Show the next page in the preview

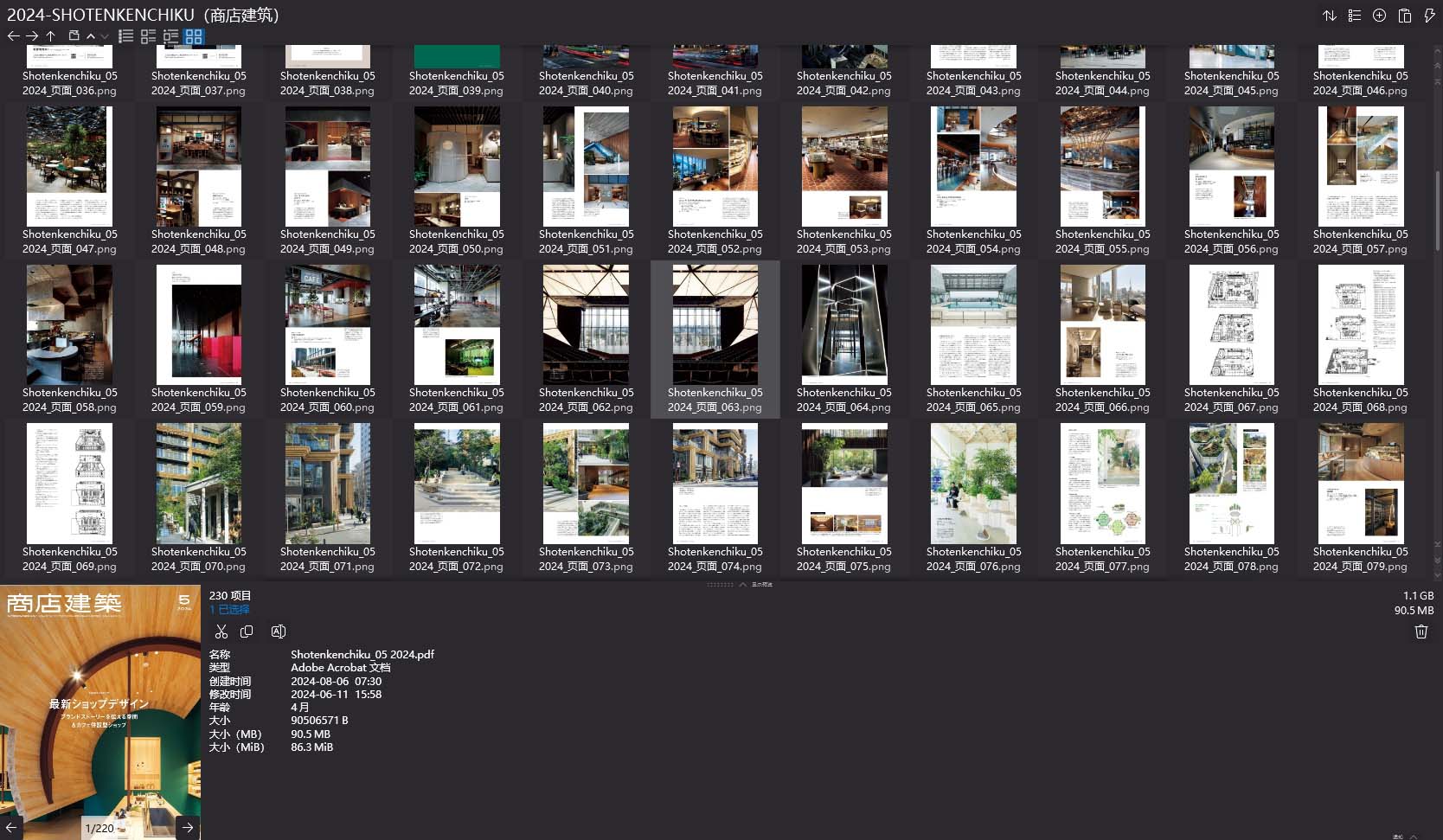tap(188, 827)
